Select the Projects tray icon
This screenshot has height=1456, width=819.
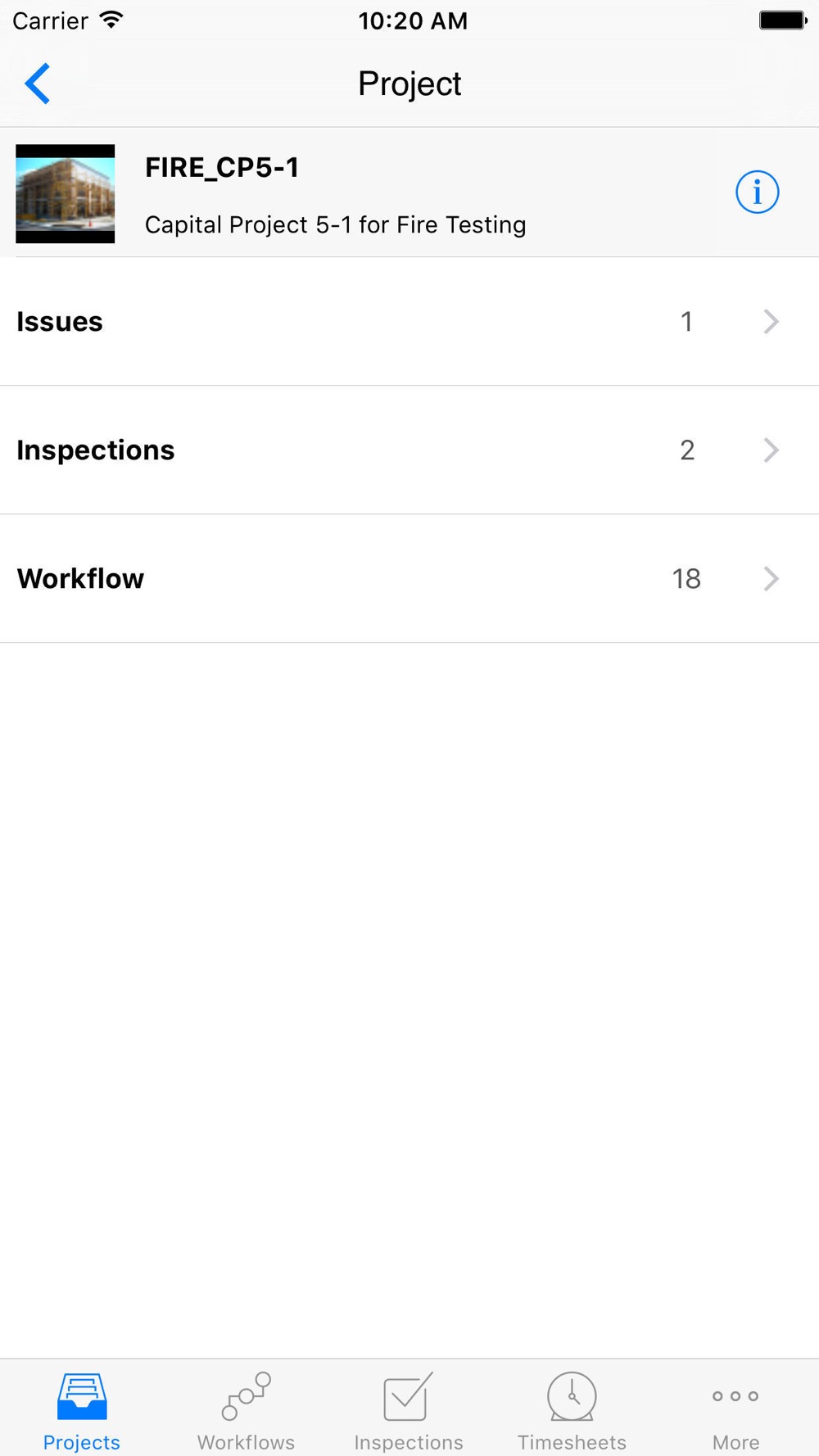pyautogui.click(x=82, y=1396)
